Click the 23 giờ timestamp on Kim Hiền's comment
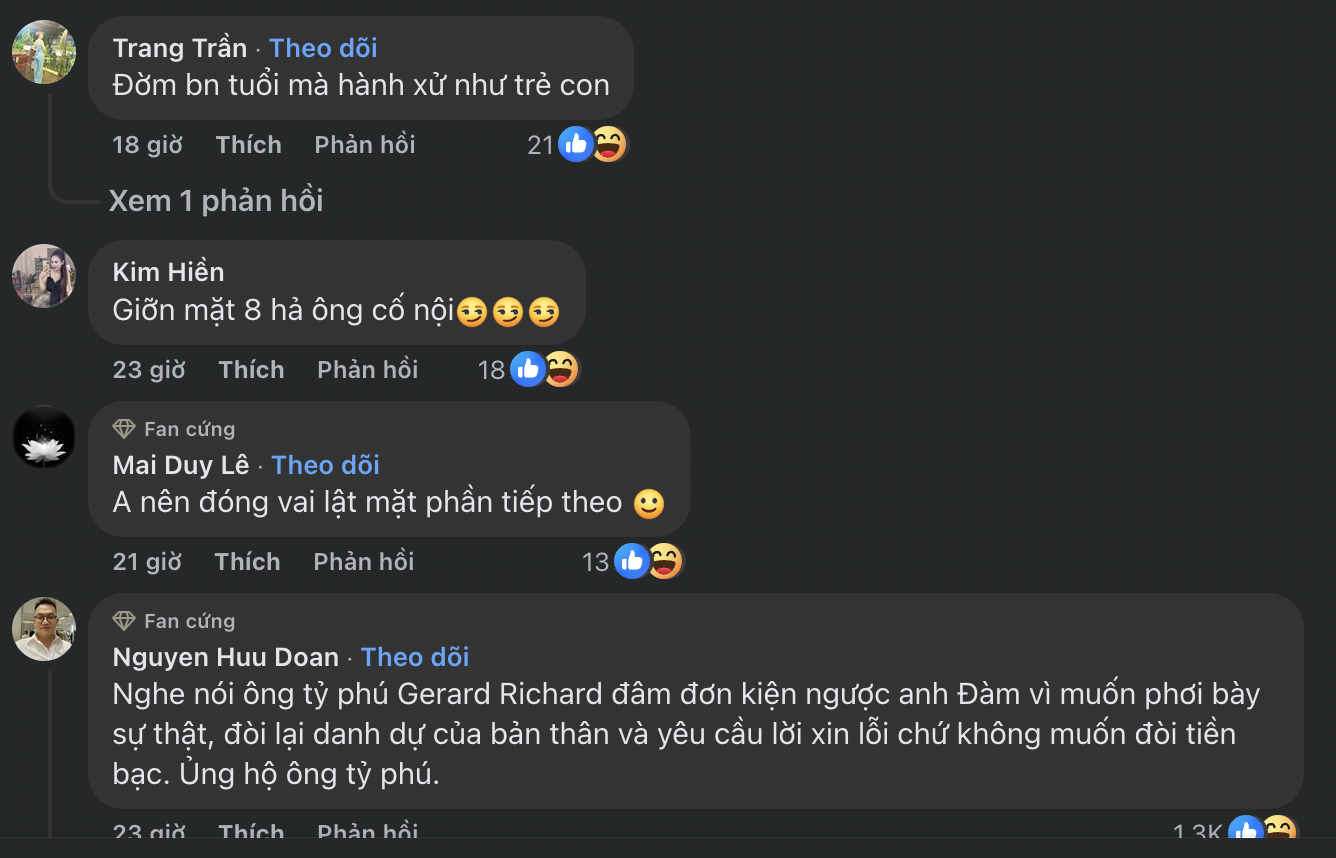1336x858 pixels. 149,369
